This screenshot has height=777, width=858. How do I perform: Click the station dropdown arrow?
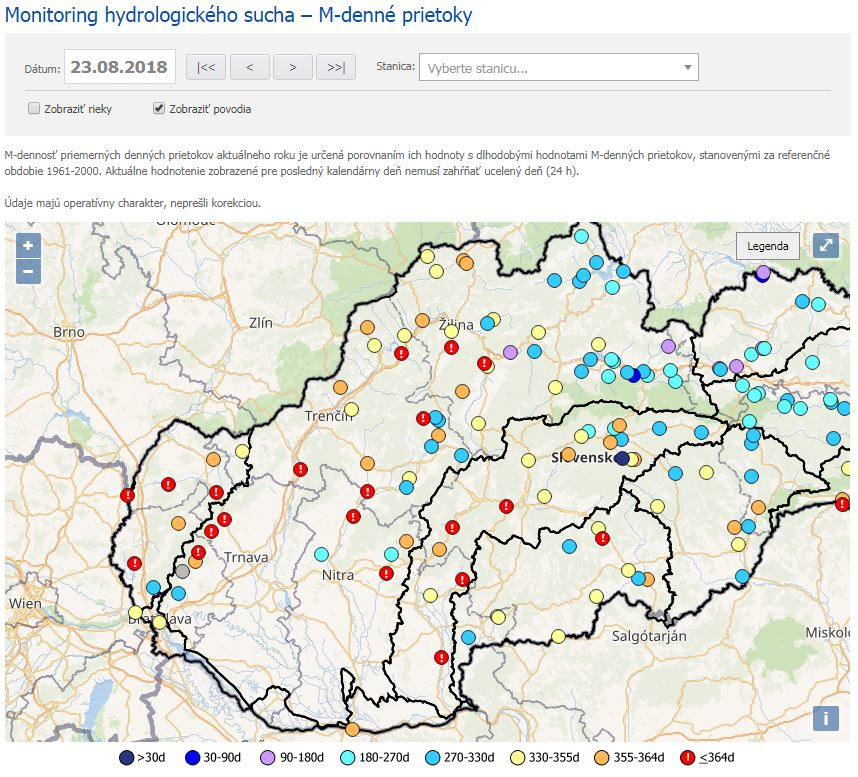(x=687, y=68)
